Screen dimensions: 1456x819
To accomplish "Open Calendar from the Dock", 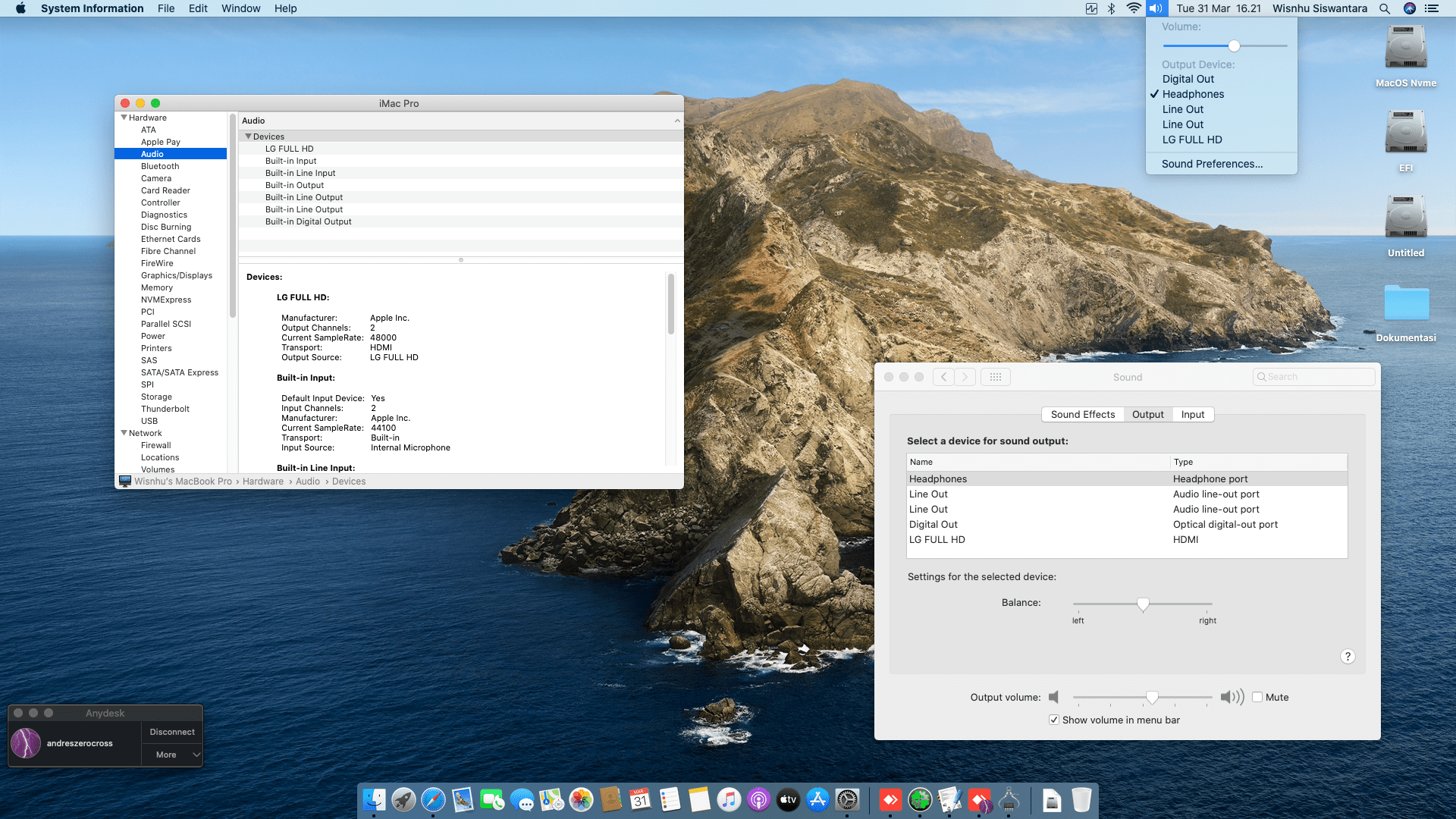I will [x=640, y=799].
